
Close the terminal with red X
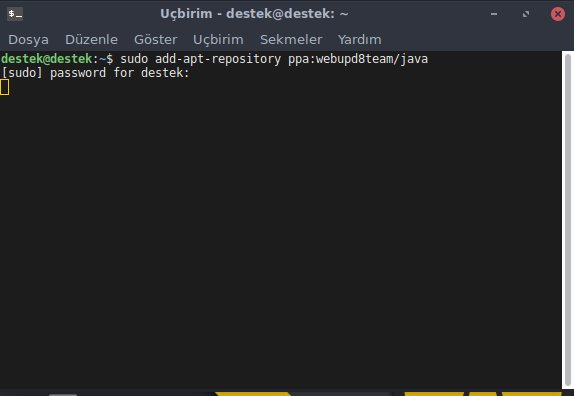pyautogui.click(x=558, y=14)
